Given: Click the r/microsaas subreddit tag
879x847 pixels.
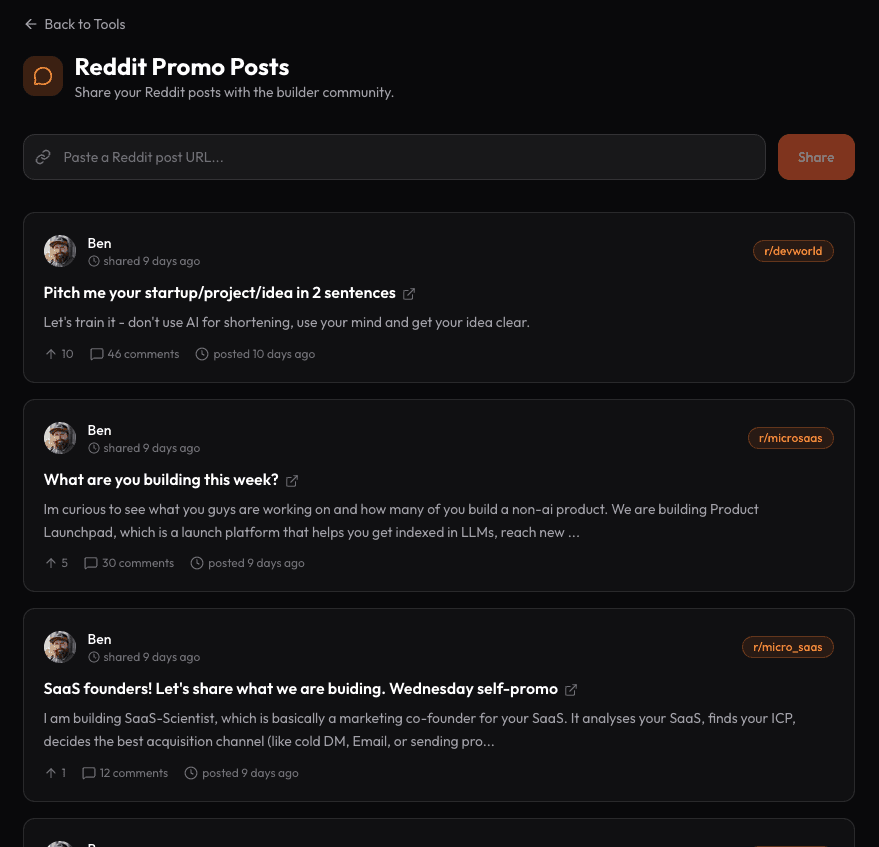Looking at the screenshot, I should [790, 438].
